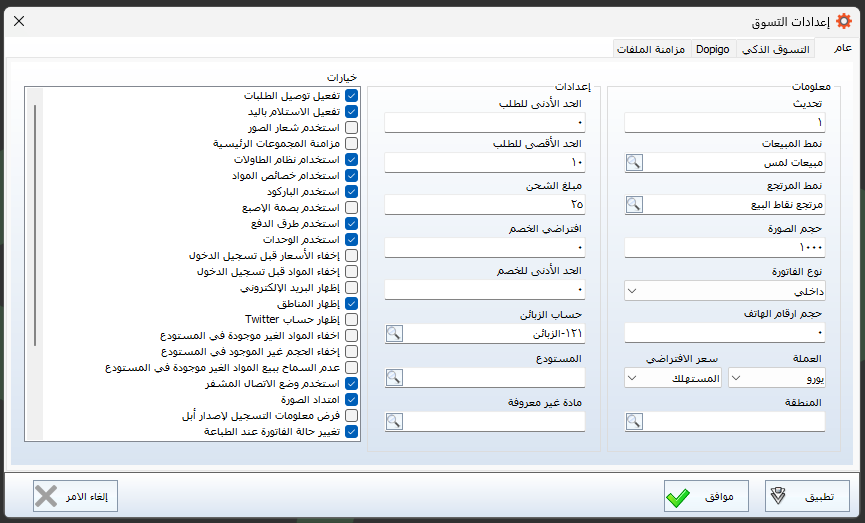Click the magnifier in مادة غير معروفة field
865x523 pixels.
point(394,421)
